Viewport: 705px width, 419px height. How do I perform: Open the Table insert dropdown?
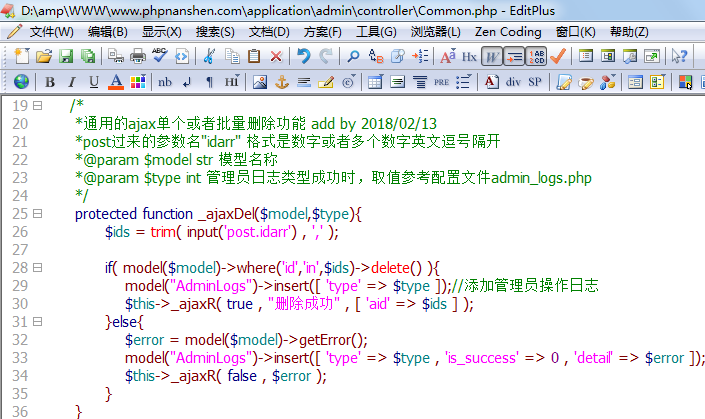(x=375, y=82)
